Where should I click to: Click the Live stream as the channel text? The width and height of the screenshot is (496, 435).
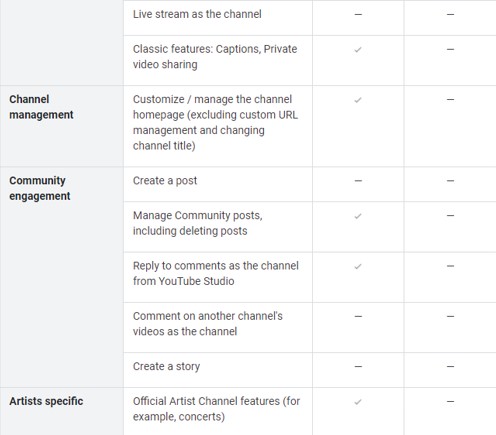[197, 14]
